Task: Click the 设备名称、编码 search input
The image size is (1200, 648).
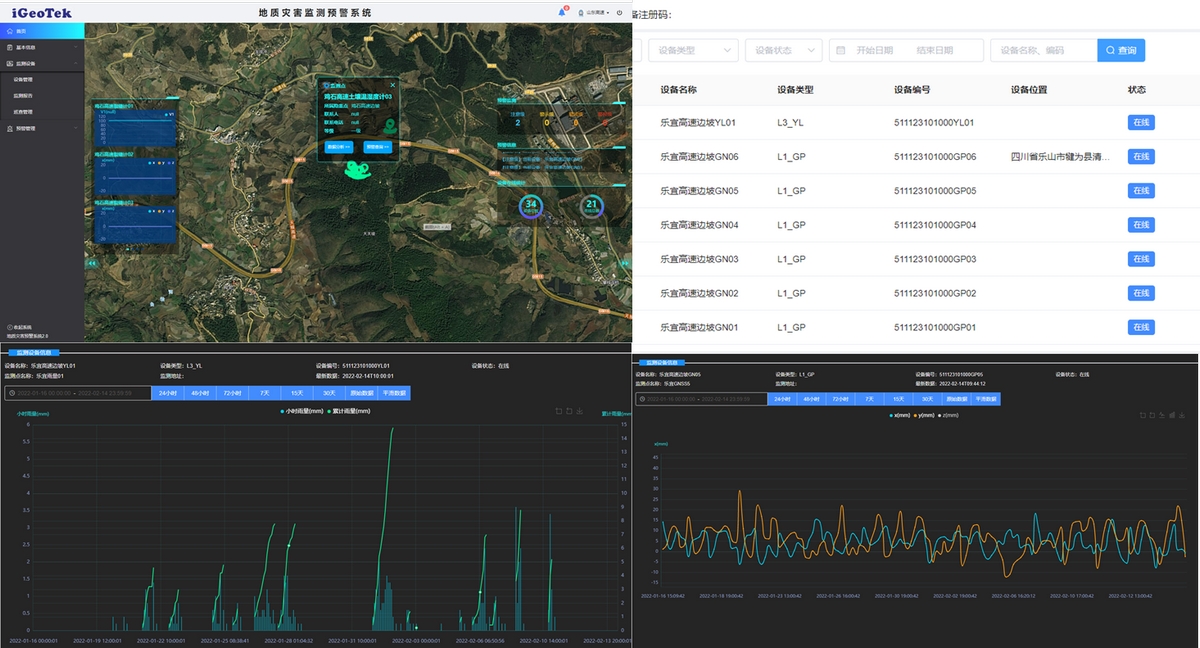Action: 1043,50
